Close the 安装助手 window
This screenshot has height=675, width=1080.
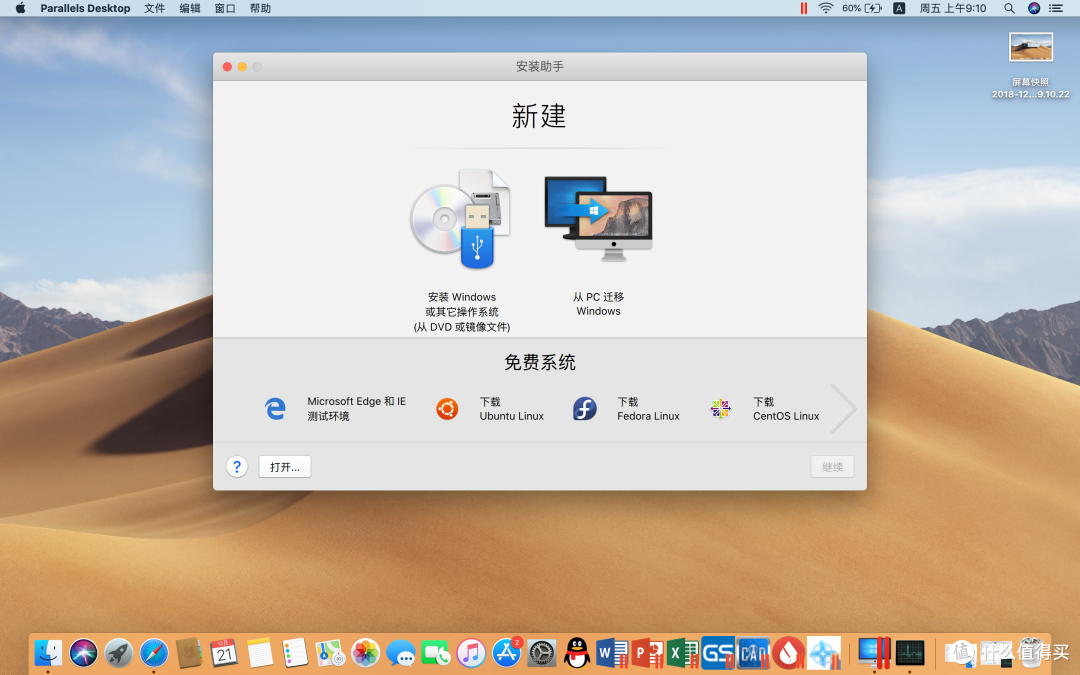[x=227, y=67]
